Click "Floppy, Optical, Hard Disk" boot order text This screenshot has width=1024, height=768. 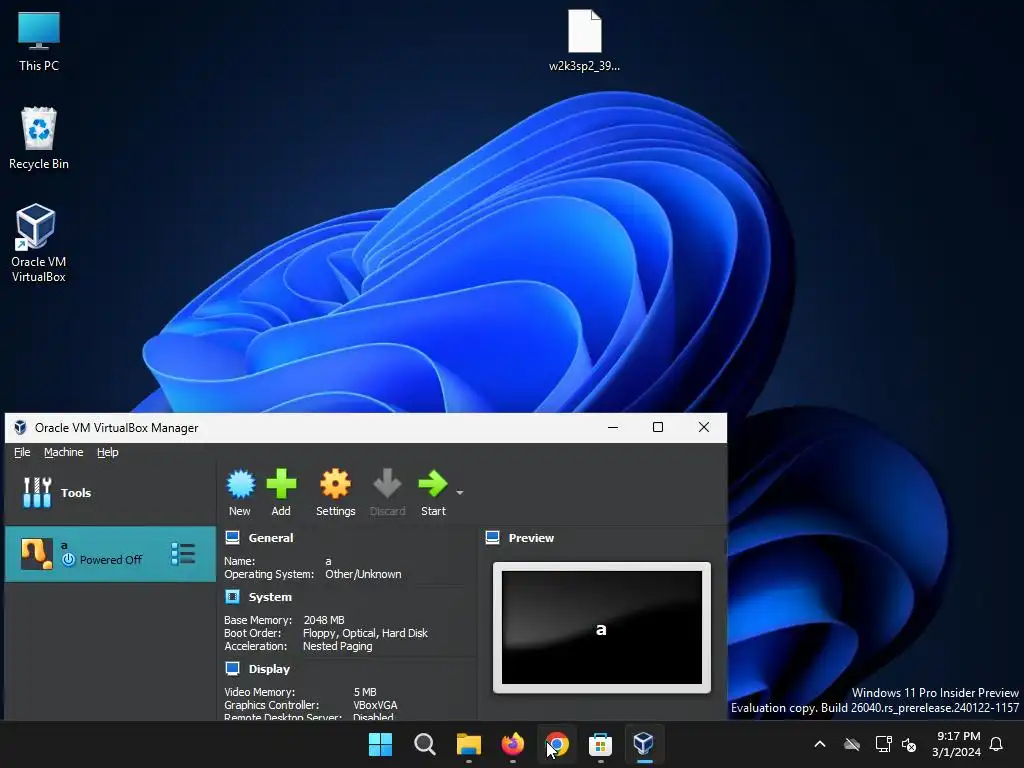point(365,633)
